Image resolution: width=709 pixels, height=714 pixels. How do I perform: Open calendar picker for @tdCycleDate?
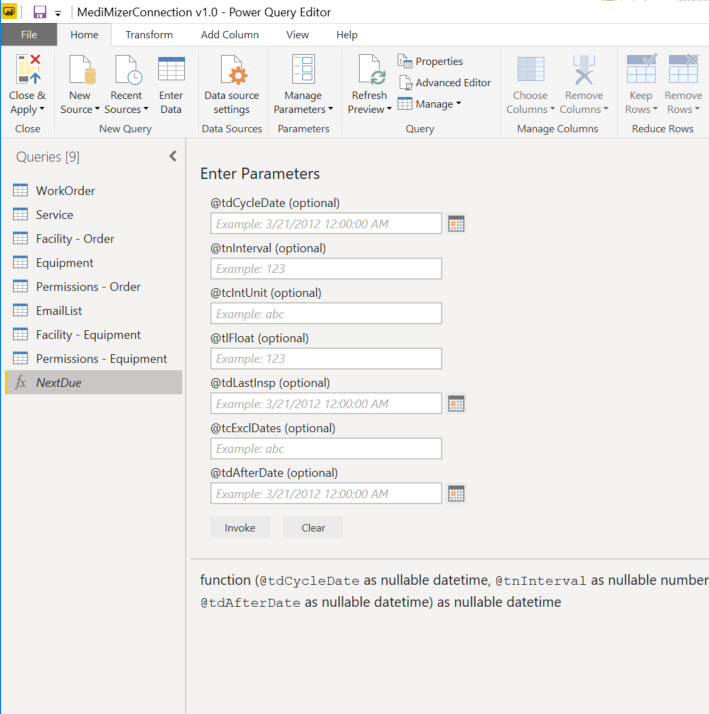[456, 224]
